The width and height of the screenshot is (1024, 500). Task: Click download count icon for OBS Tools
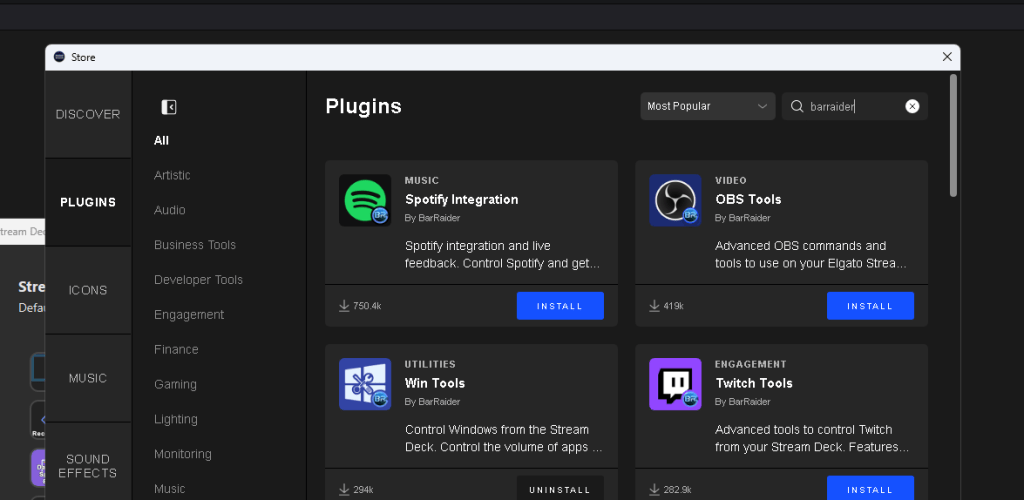click(x=654, y=305)
